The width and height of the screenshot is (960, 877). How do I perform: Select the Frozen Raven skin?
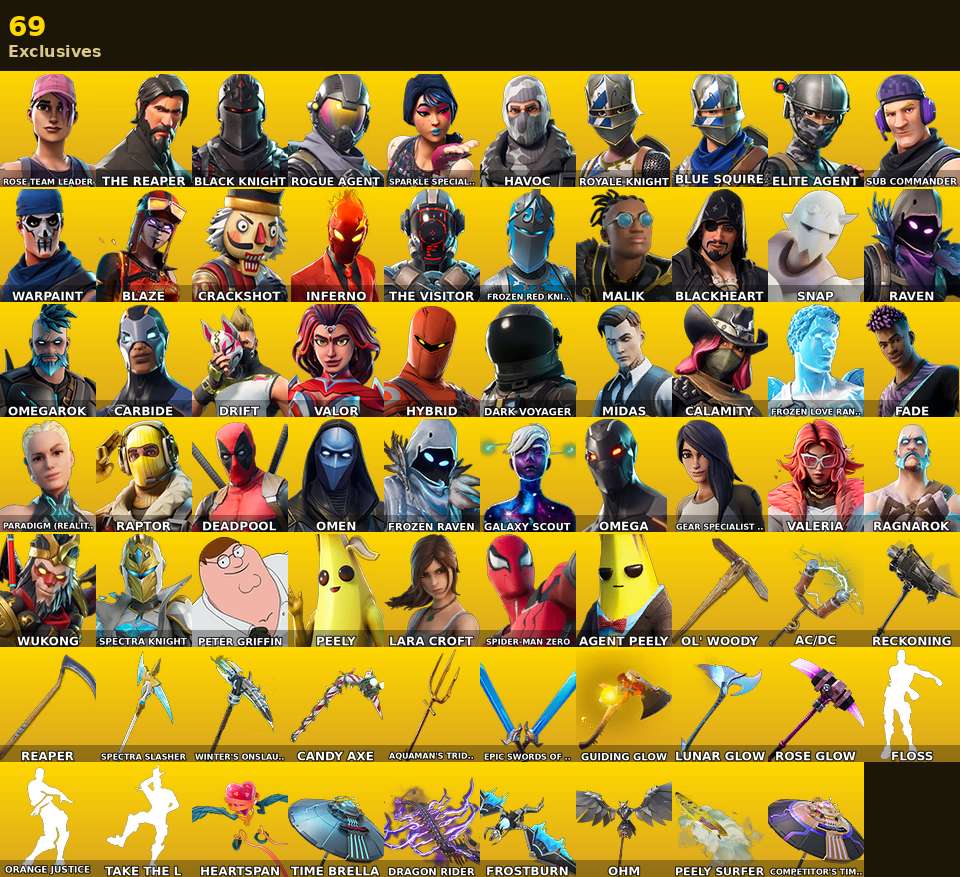[x=432, y=475]
